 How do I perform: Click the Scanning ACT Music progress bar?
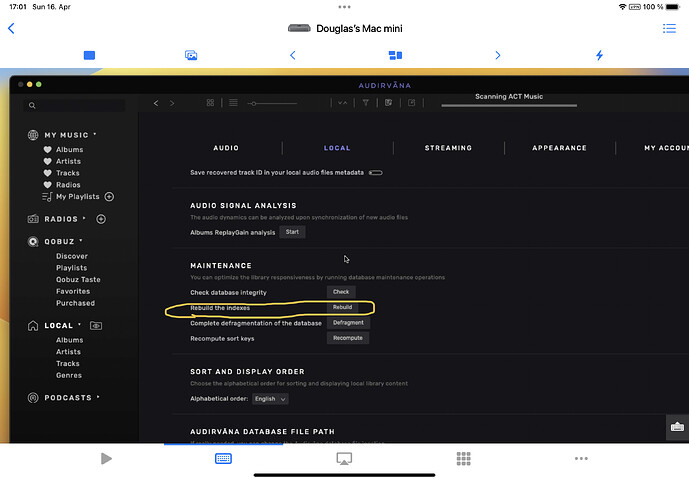pos(509,105)
